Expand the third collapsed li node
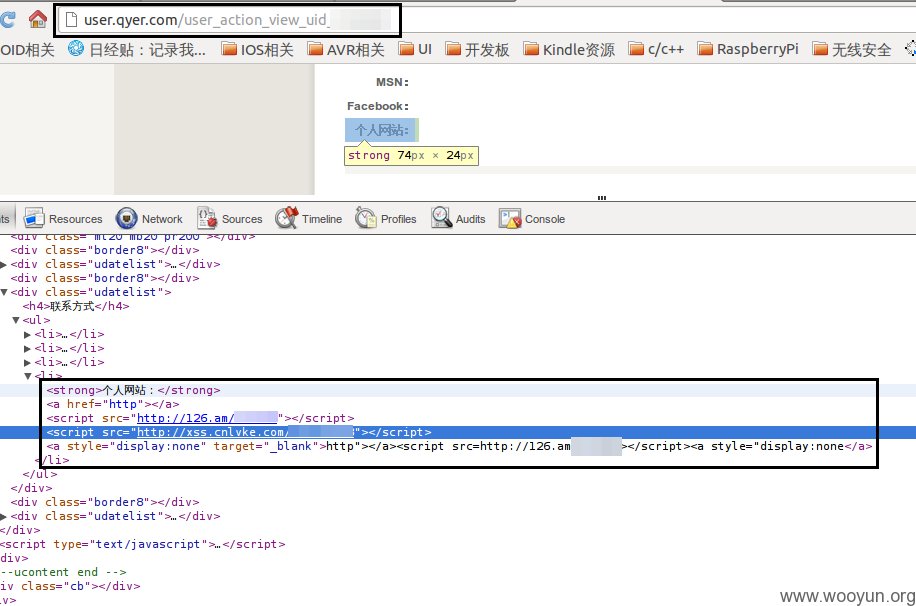This screenshot has width=916, height=606. click(27, 363)
